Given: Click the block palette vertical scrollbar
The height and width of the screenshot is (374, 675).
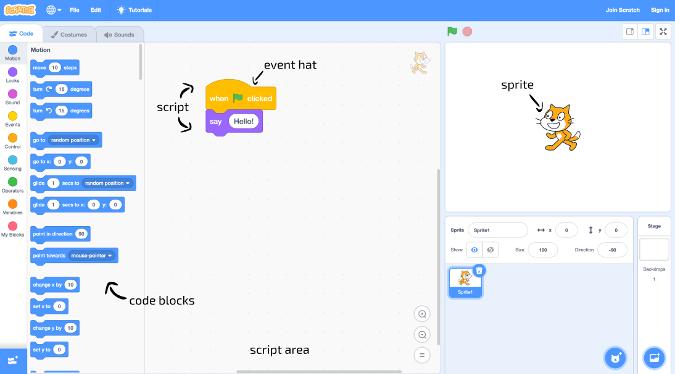Looking at the screenshot, I should coord(140,62).
